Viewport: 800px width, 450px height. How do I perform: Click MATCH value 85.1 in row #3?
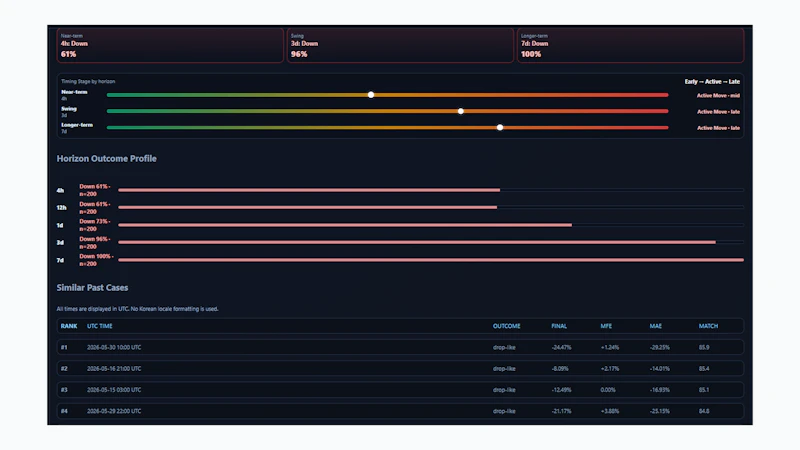(704, 390)
